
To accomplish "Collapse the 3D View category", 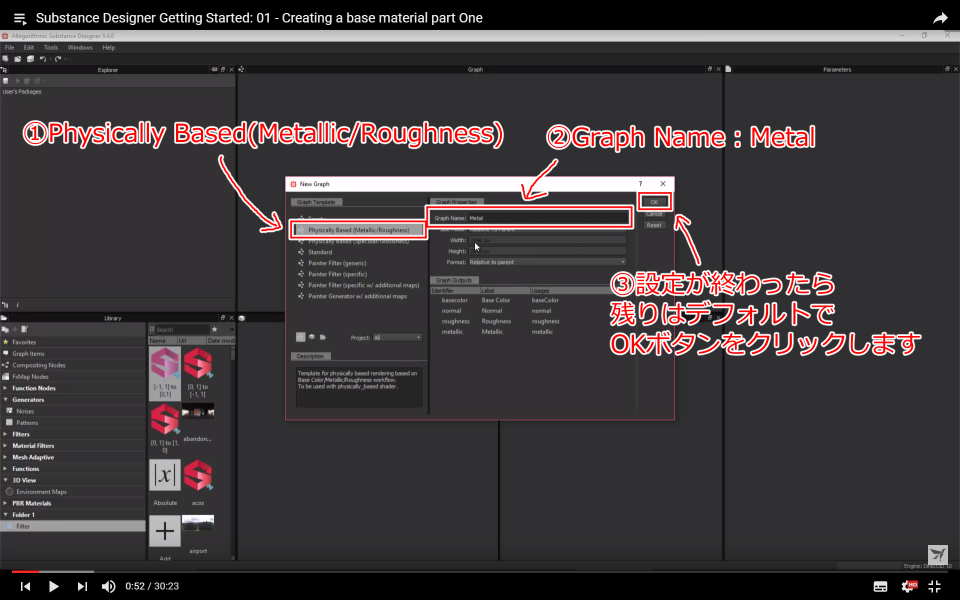I will tap(6, 481).
